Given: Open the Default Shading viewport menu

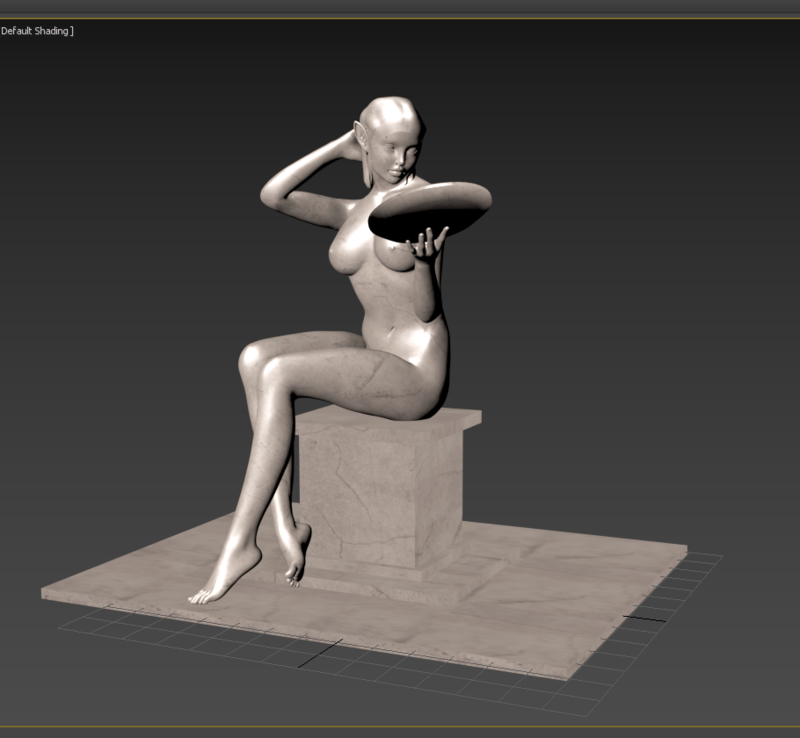Looking at the screenshot, I should click(36, 31).
